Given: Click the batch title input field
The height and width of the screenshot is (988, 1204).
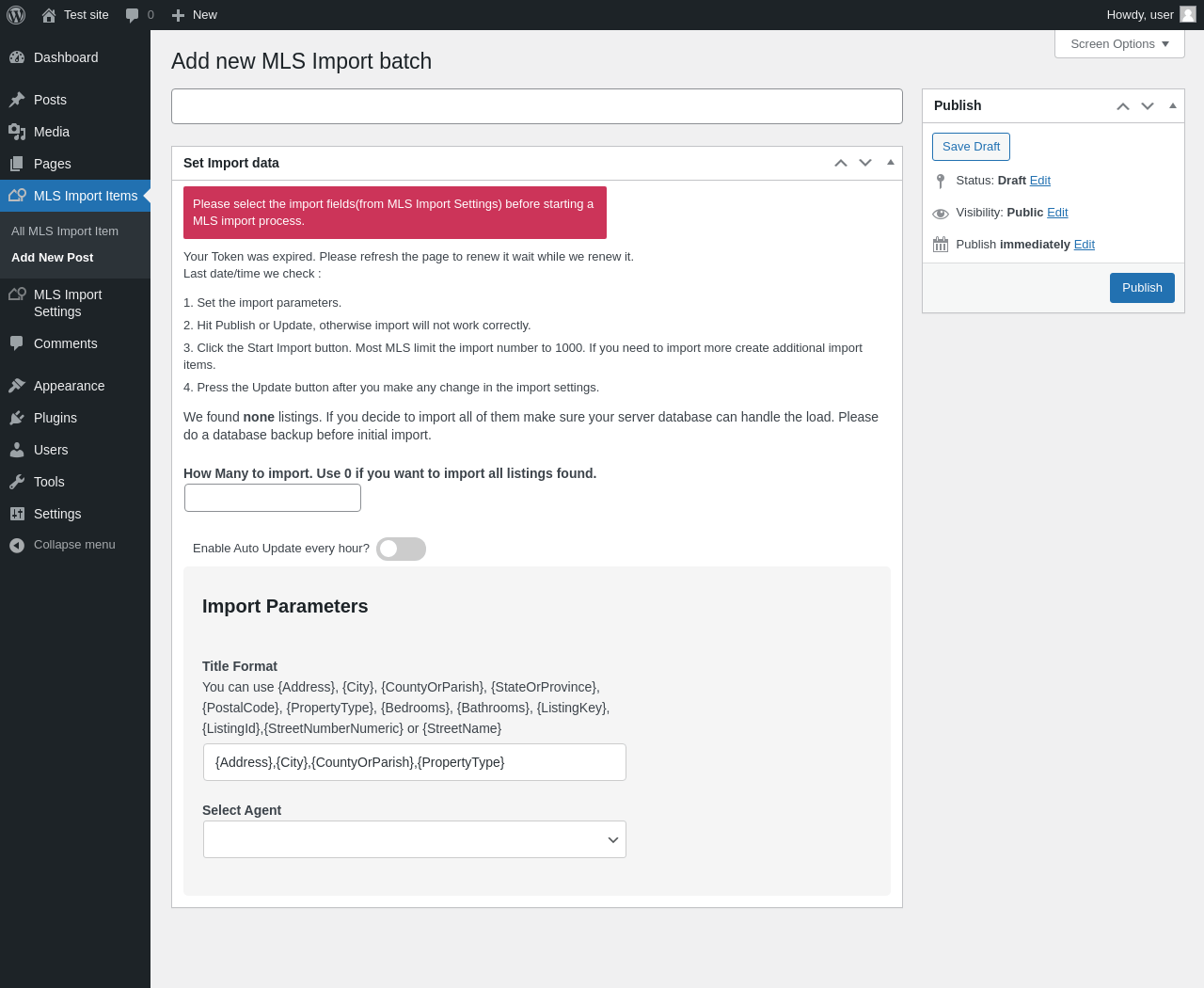Looking at the screenshot, I should click(537, 106).
